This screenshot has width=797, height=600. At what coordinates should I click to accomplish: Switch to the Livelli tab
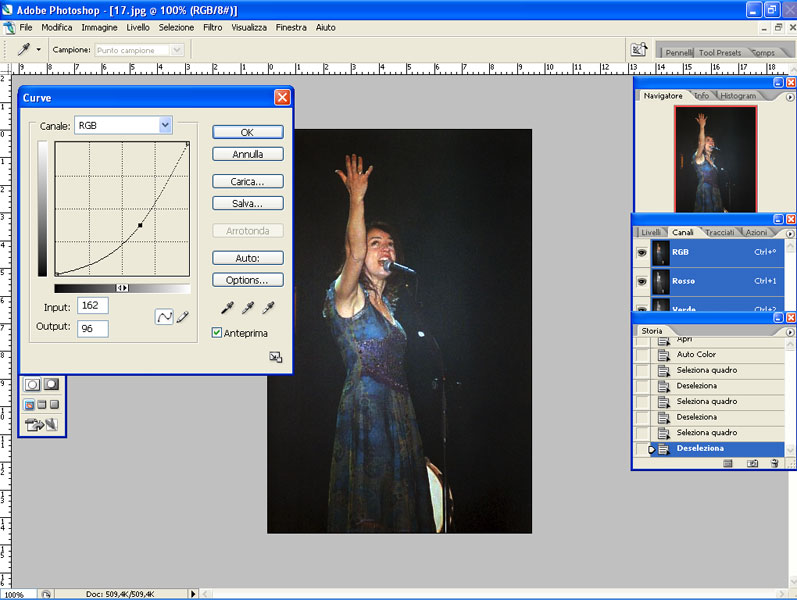tap(651, 232)
